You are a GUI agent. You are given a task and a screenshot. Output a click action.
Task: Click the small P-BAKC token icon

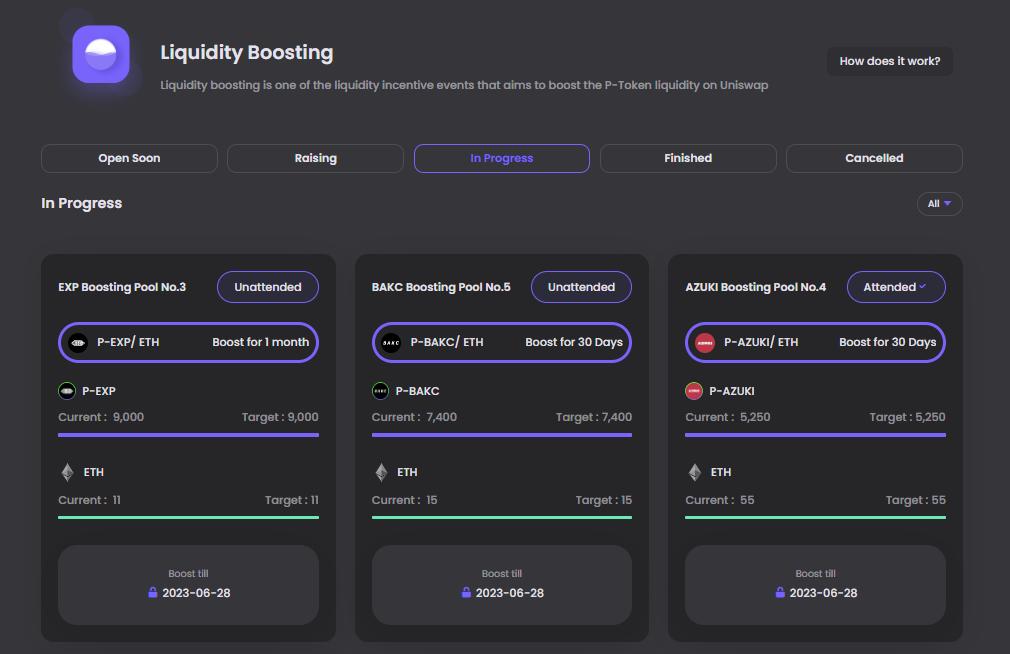[381, 391]
